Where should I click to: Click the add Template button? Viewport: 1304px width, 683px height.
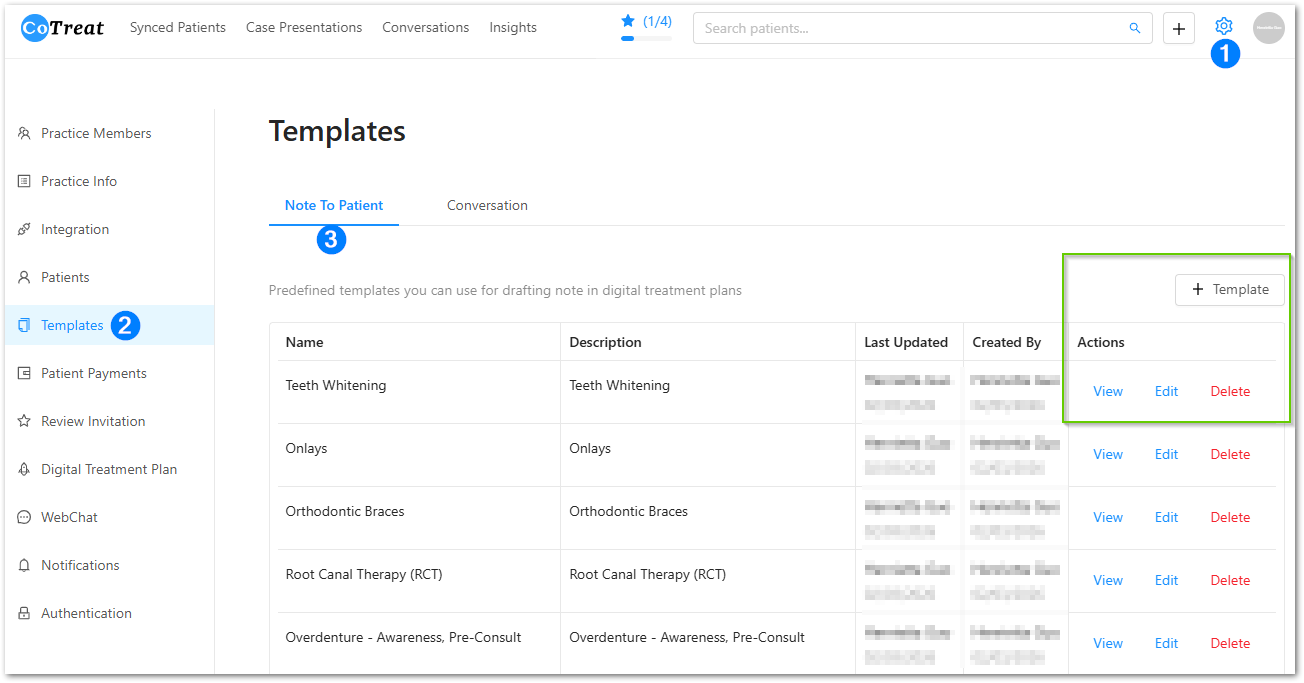click(x=1229, y=290)
